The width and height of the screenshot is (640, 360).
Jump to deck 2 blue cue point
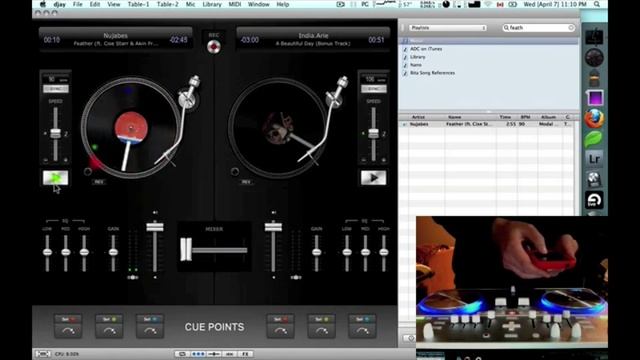362,331
